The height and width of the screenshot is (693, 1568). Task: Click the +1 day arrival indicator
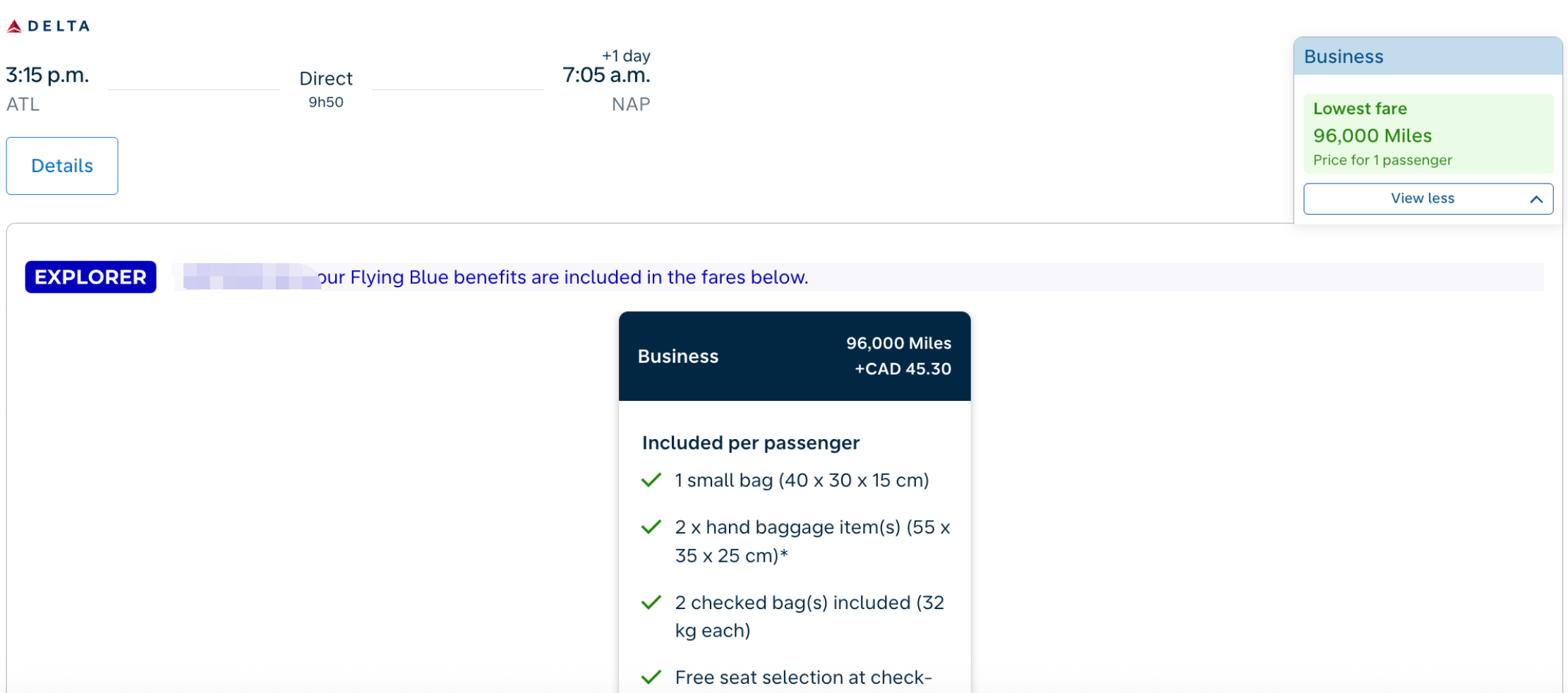pos(626,56)
